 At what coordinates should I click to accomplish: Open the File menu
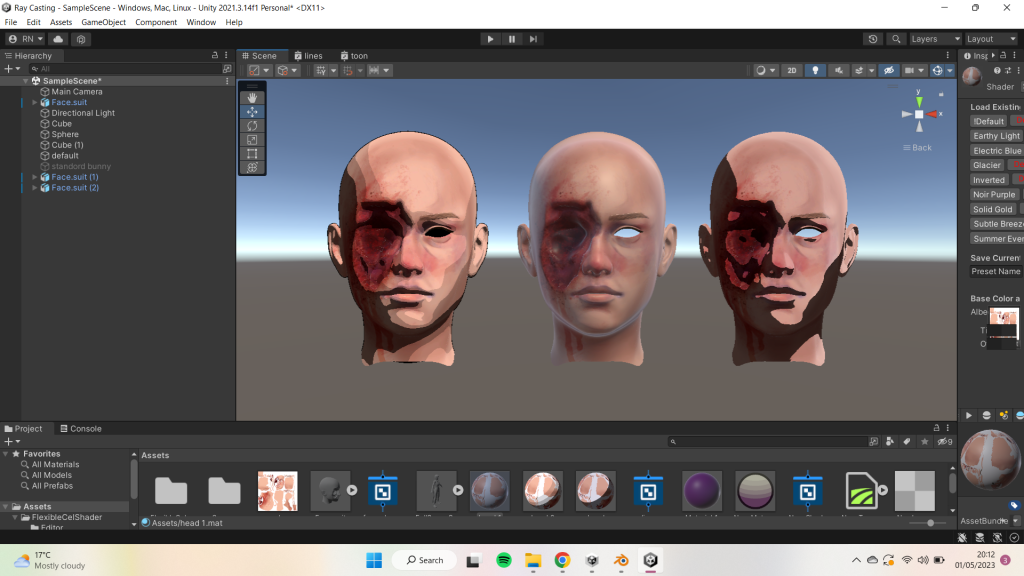(x=11, y=22)
